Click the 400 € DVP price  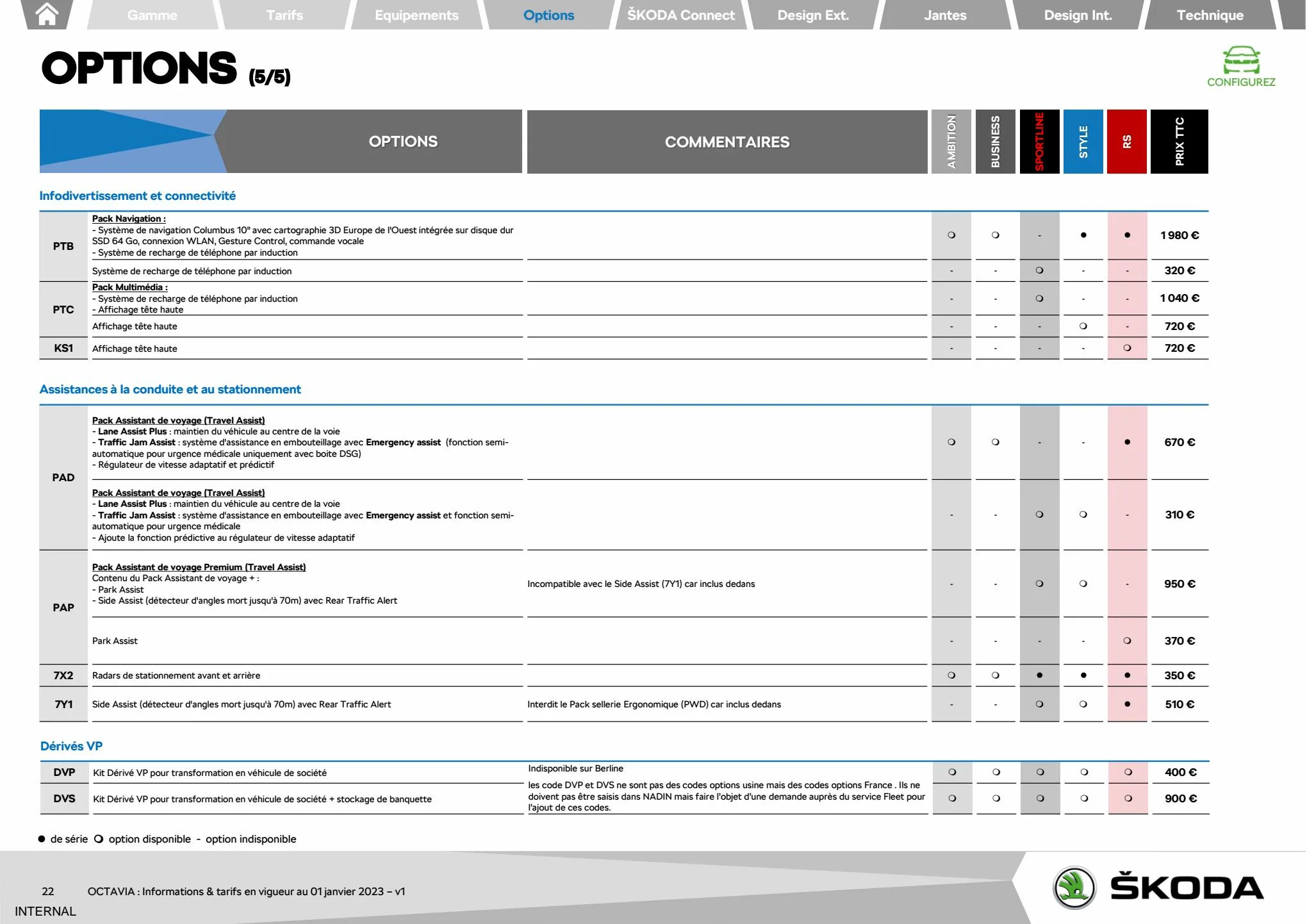click(x=1181, y=772)
